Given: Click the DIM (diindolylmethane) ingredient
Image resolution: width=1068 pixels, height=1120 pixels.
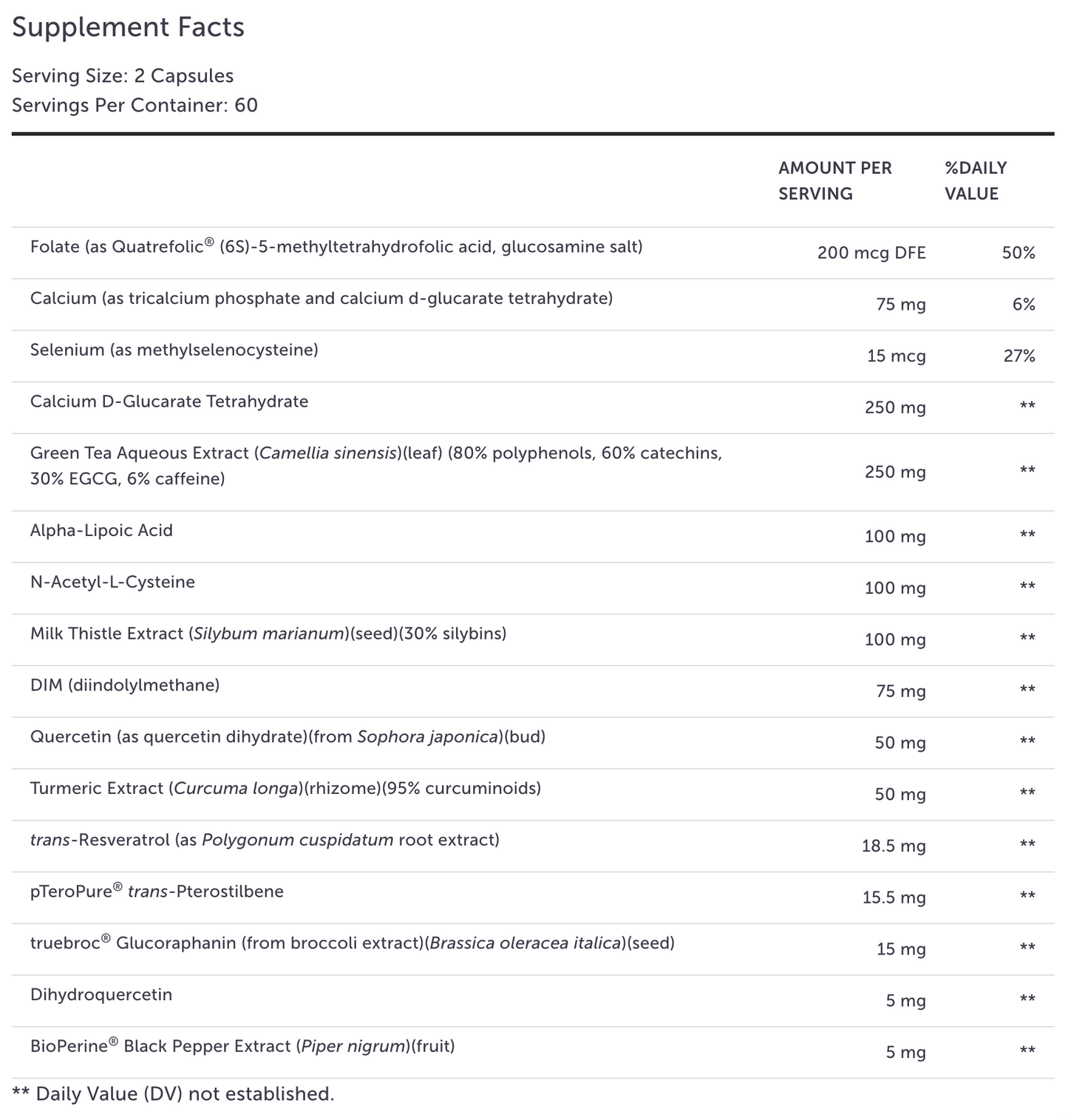Looking at the screenshot, I should coord(125,686).
